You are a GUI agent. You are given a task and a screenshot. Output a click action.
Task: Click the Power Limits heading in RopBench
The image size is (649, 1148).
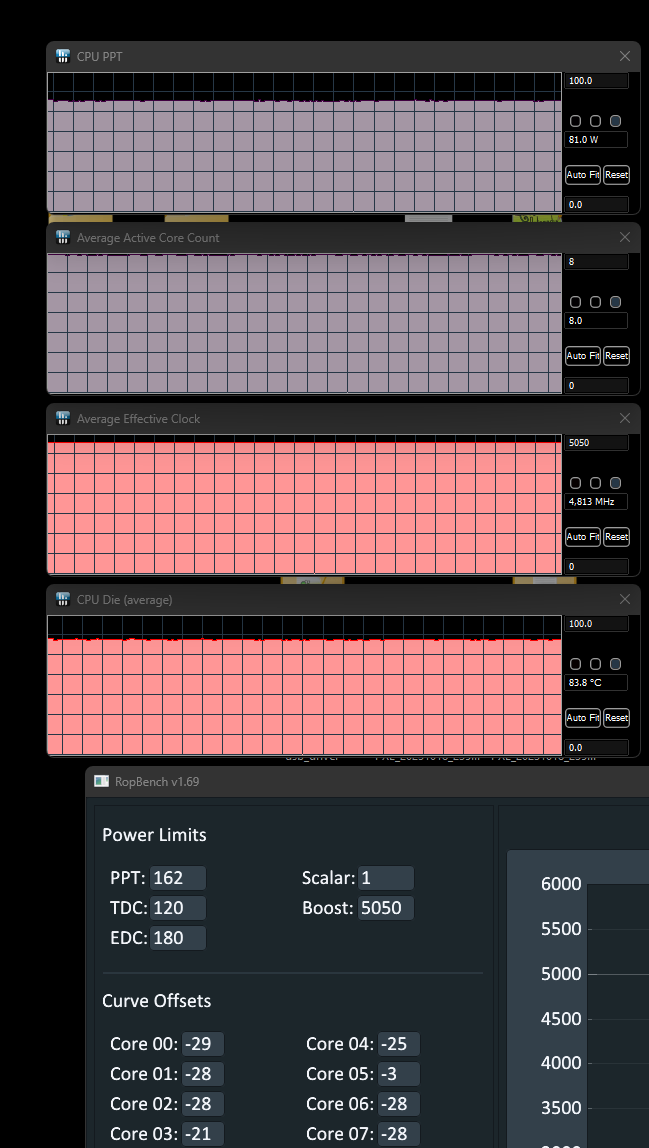click(155, 835)
